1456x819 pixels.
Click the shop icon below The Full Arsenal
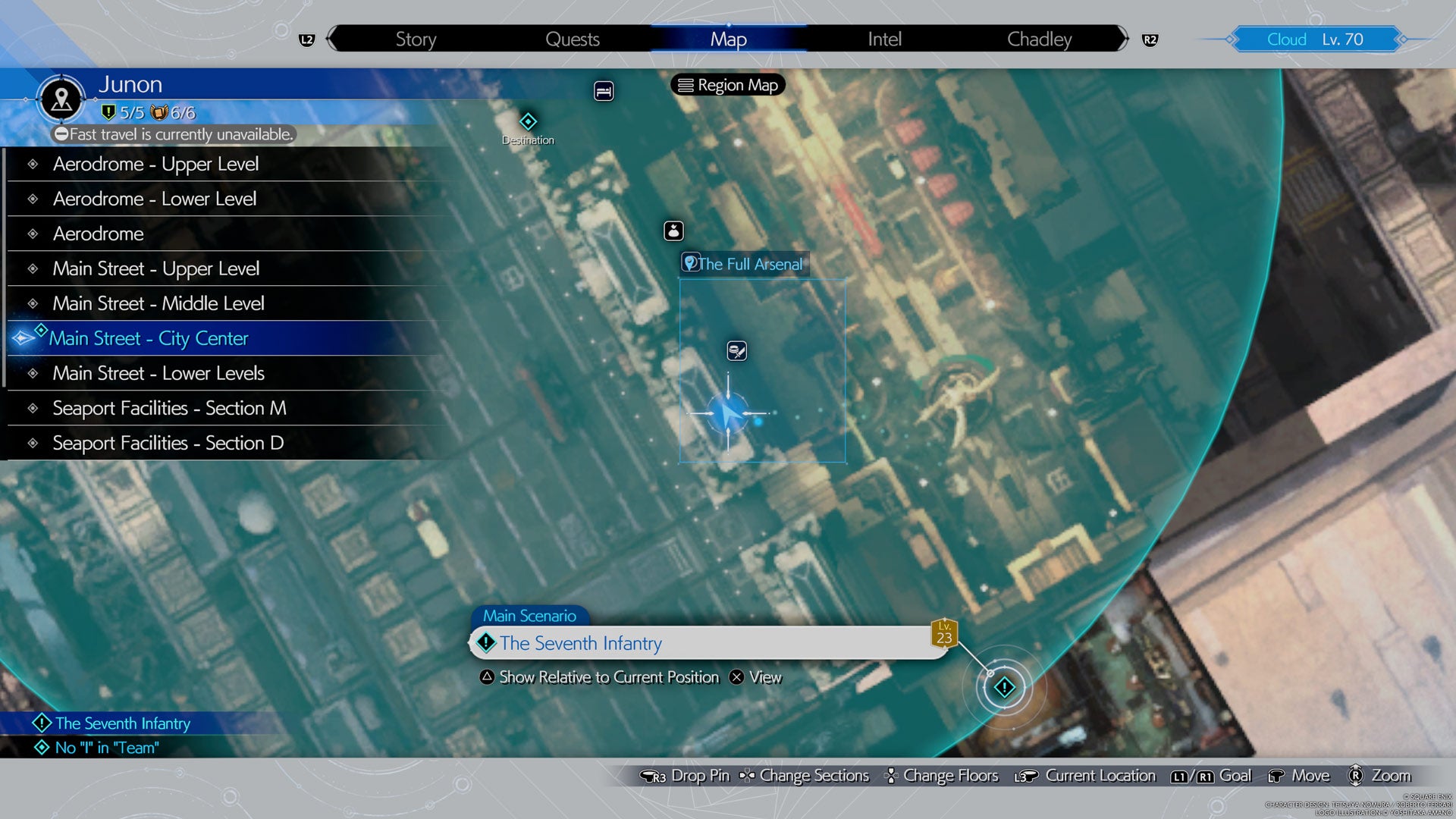[736, 350]
